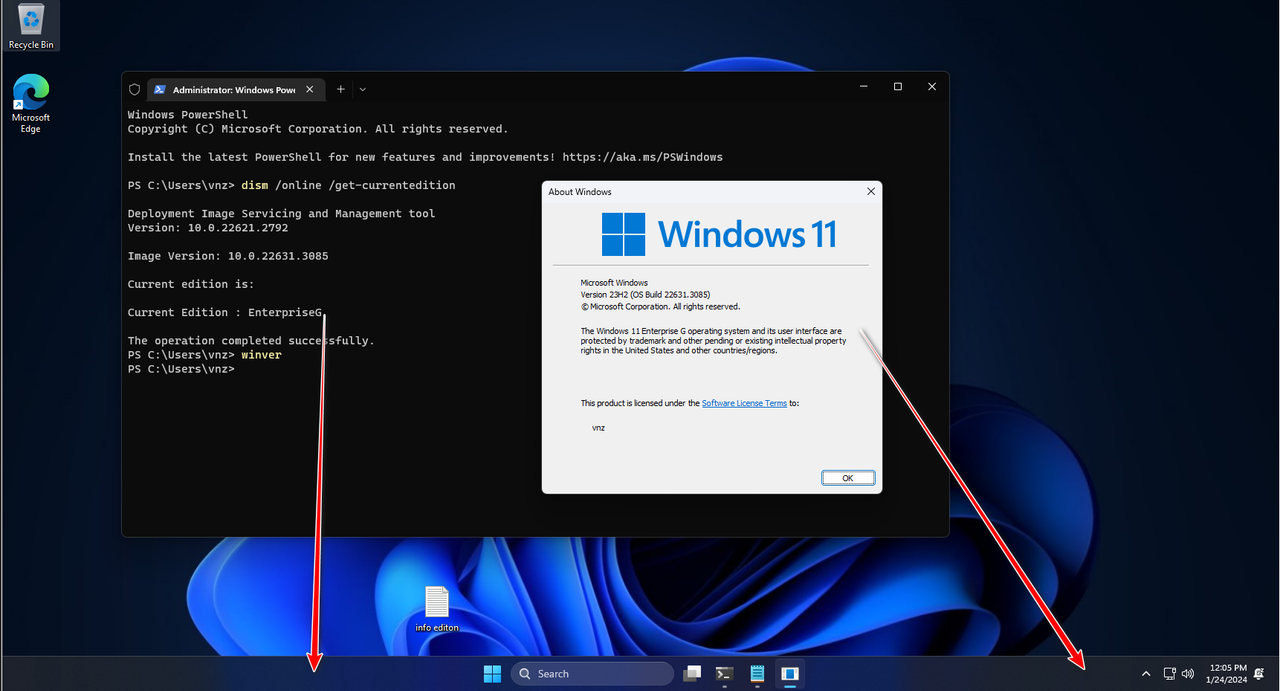Close the Terminal window
Image resolution: width=1280 pixels, height=691 pixels.
pyautogui.click(x=932, y=87)
